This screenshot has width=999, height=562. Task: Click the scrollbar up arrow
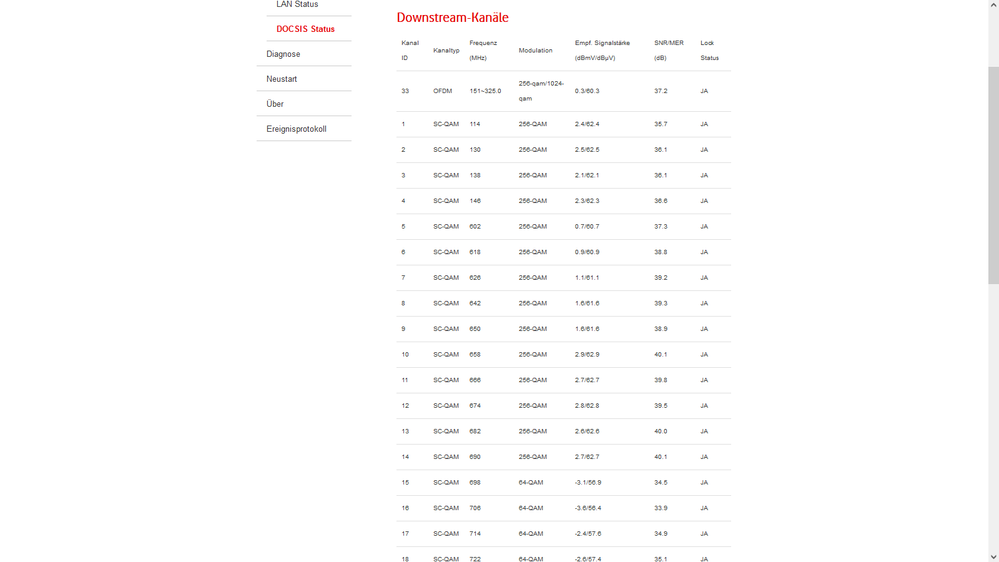(x=993, y=4)
